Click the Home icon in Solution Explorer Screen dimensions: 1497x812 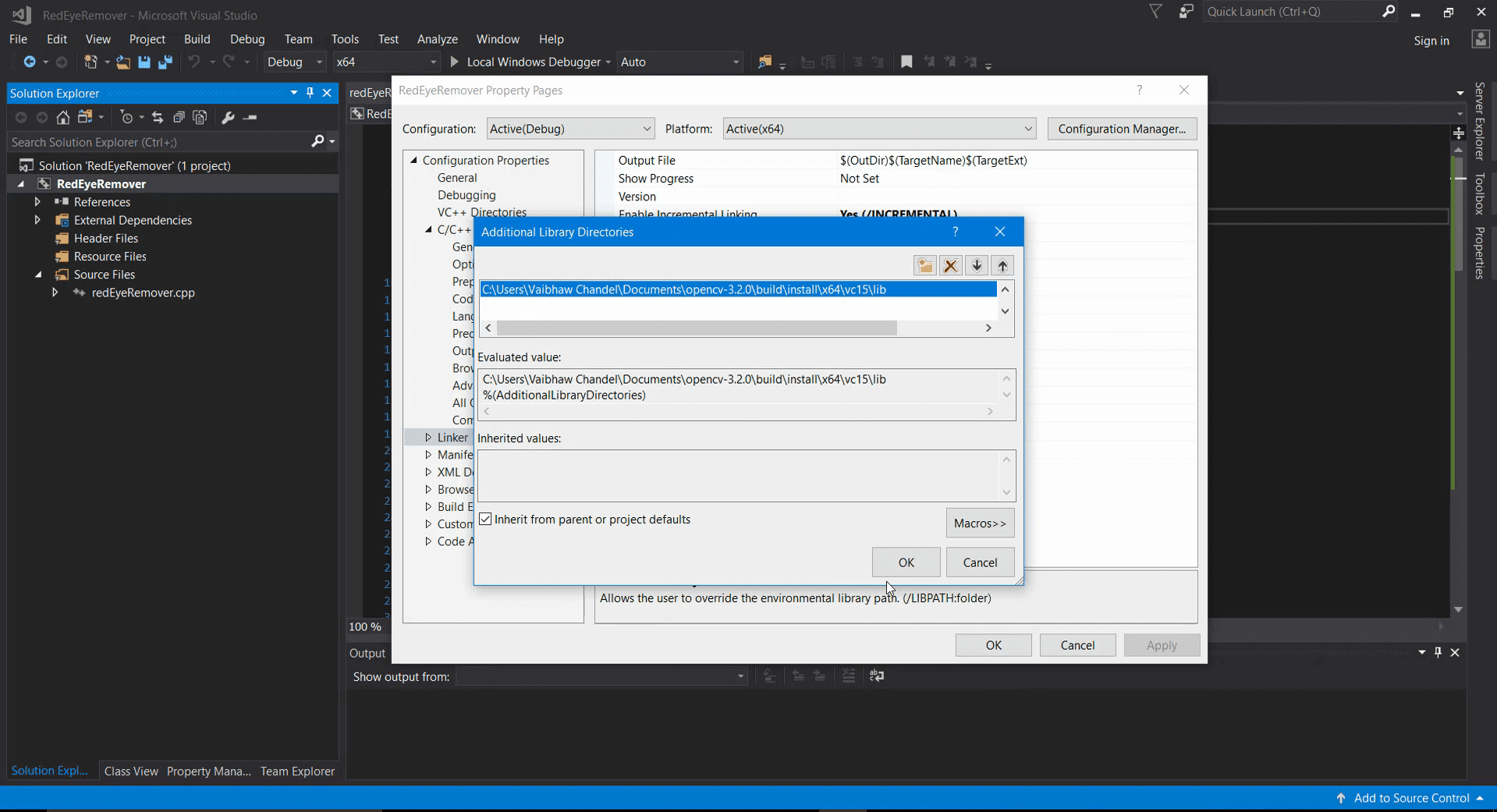tap(63, 117)
